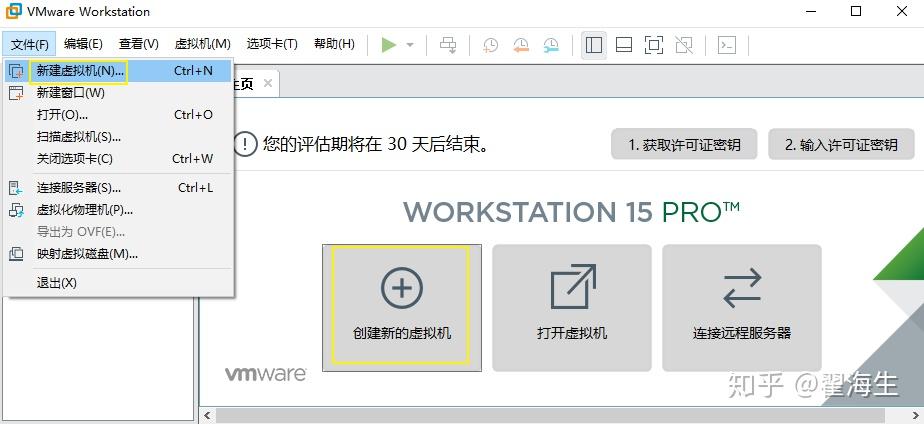Click the Send Ctrl+Alt+Del toolbar icon
Viewport: 924px width, 424px height.
tap(448, 45)
